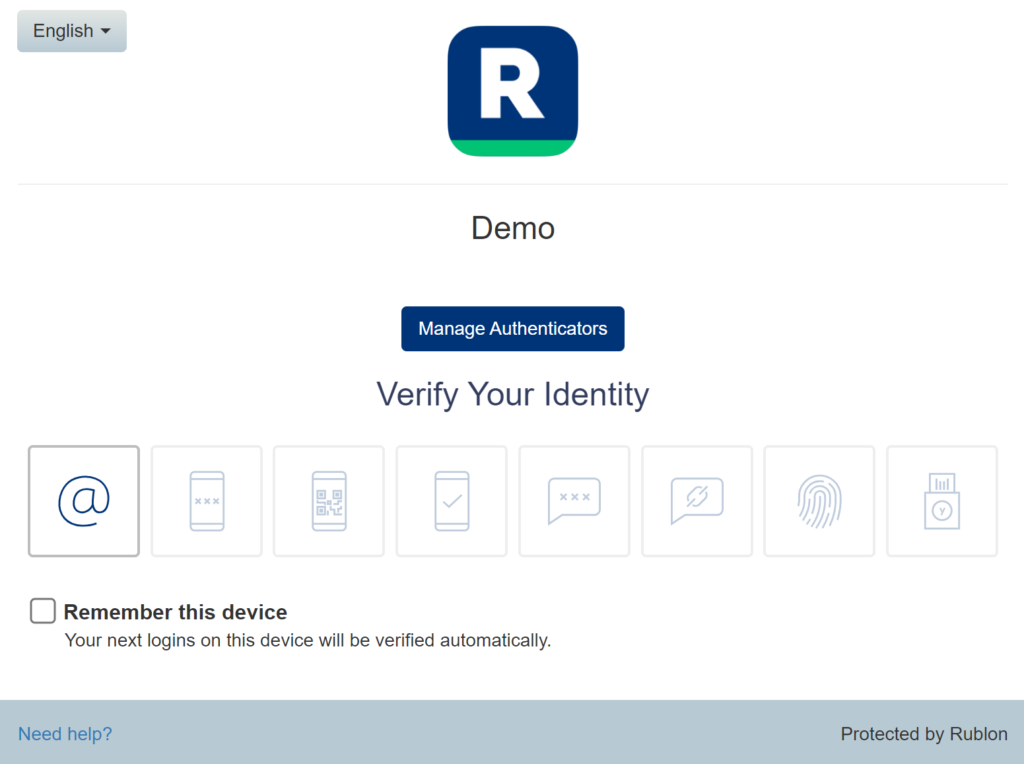This screenshot has width=1024, height=764.
Task: Select the Email Link @ authentication method
Action: click(84, 501)
